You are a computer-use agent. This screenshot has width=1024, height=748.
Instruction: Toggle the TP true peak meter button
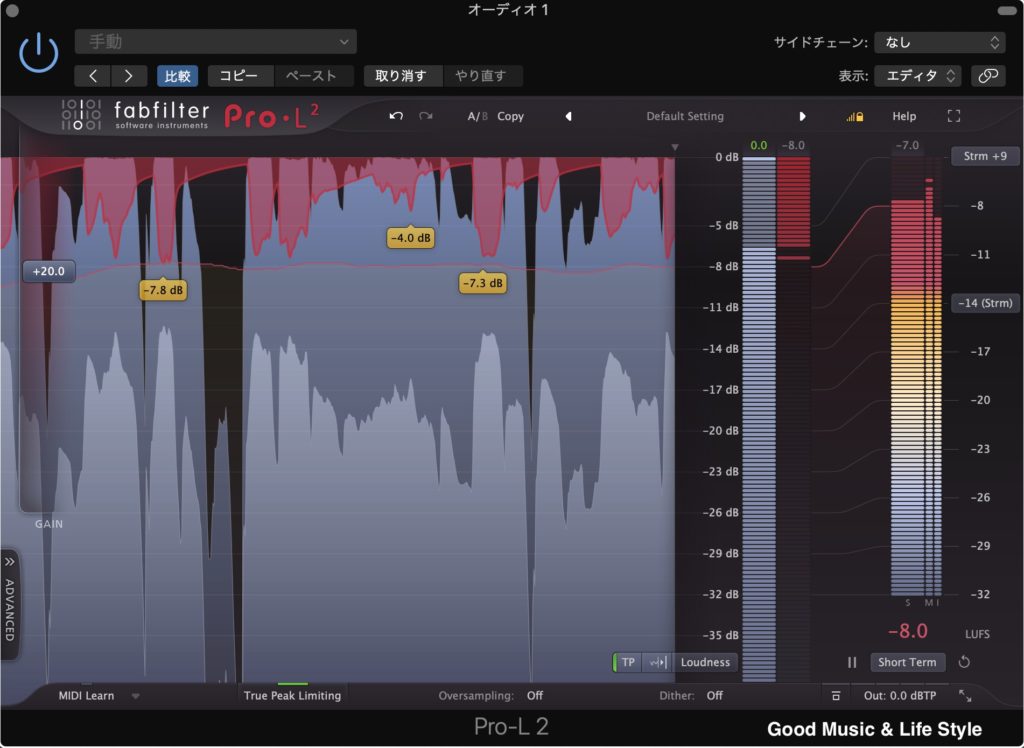click(x=627, y=662)
